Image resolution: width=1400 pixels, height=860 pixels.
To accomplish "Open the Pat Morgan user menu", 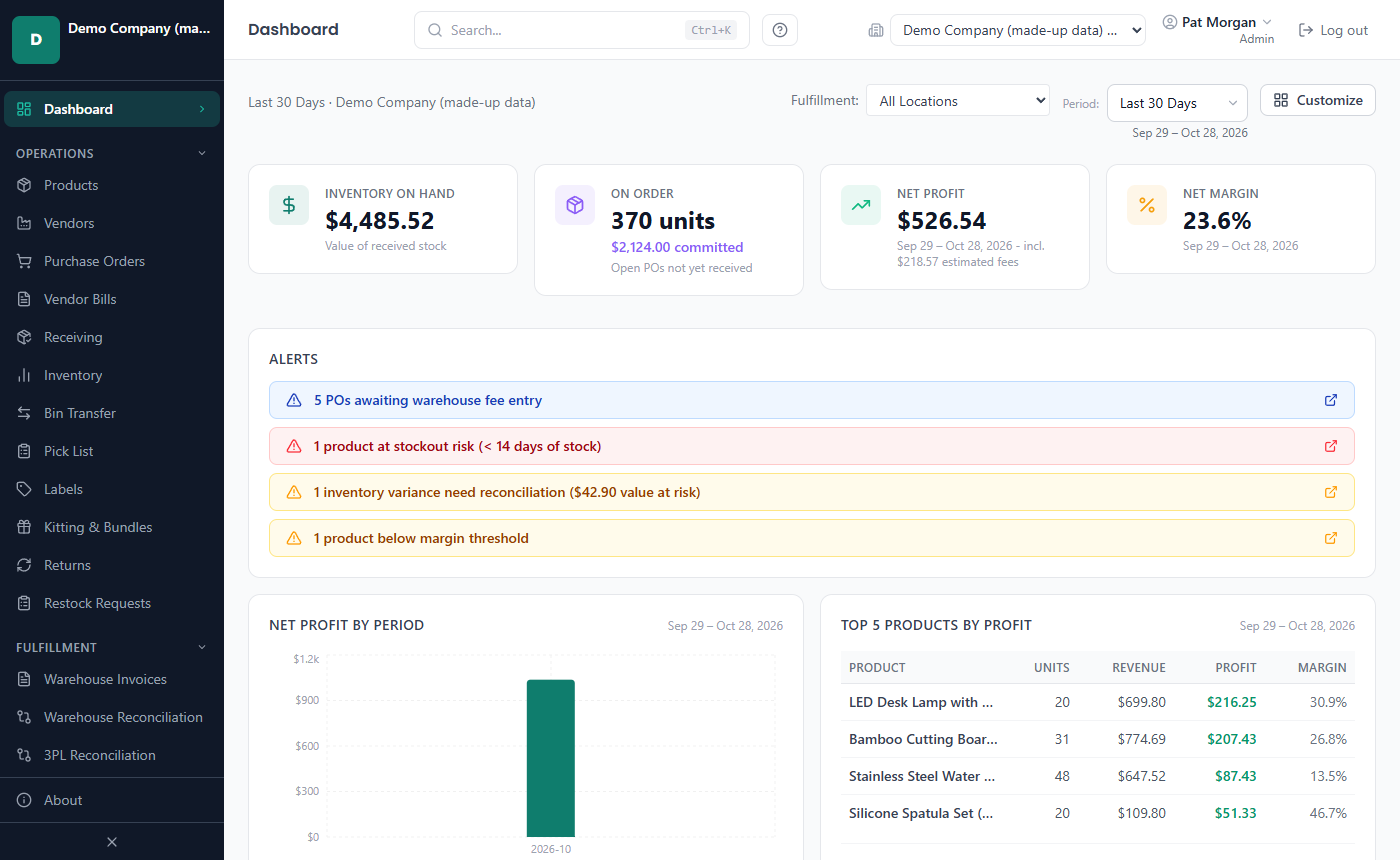I will 1218,30.
